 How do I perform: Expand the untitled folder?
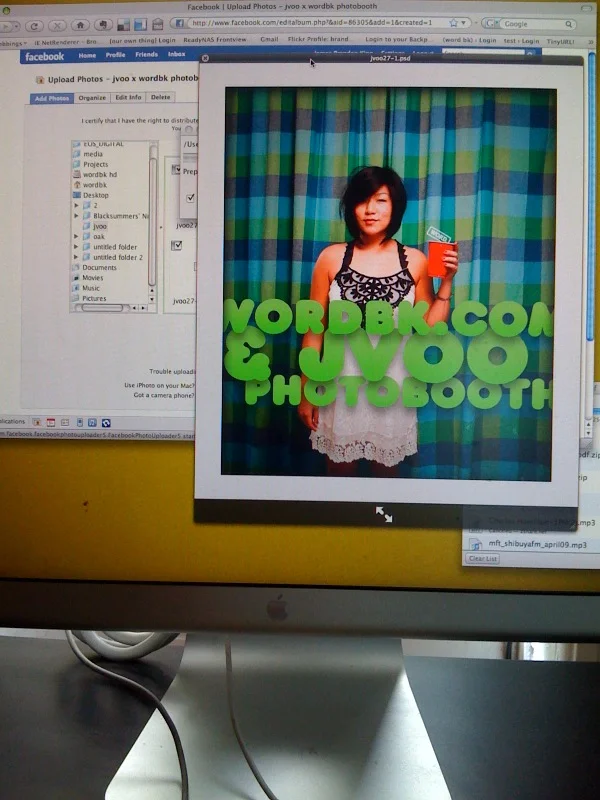point(77,247)
